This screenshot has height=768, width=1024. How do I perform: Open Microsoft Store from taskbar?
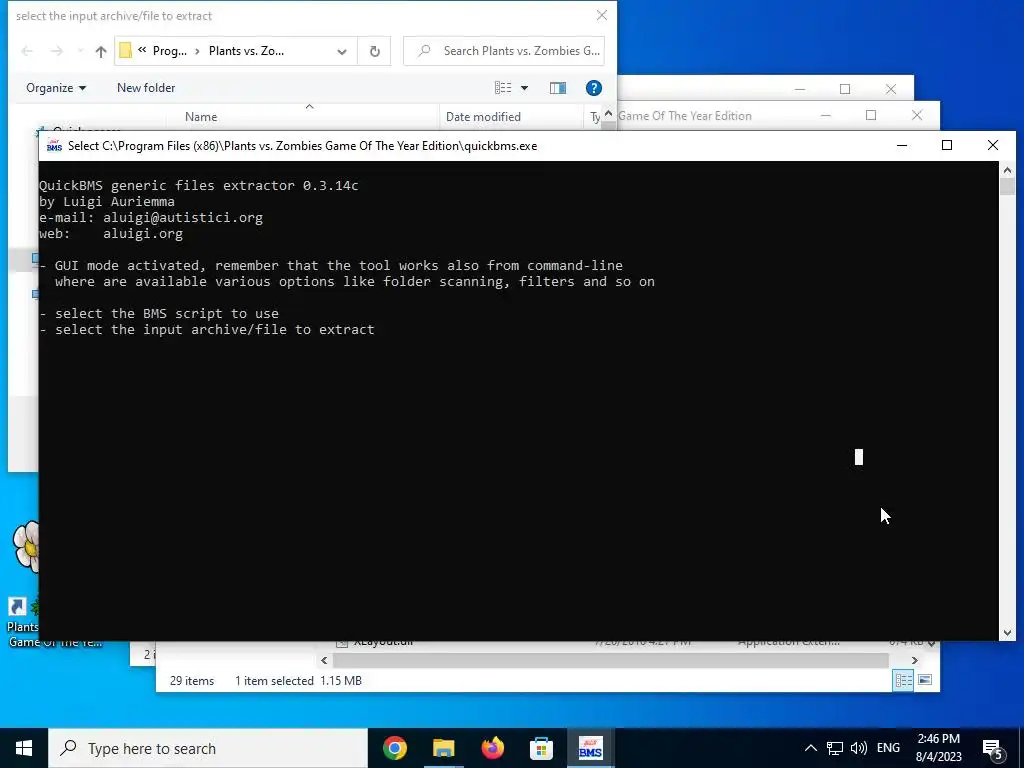tap(541, 748)
